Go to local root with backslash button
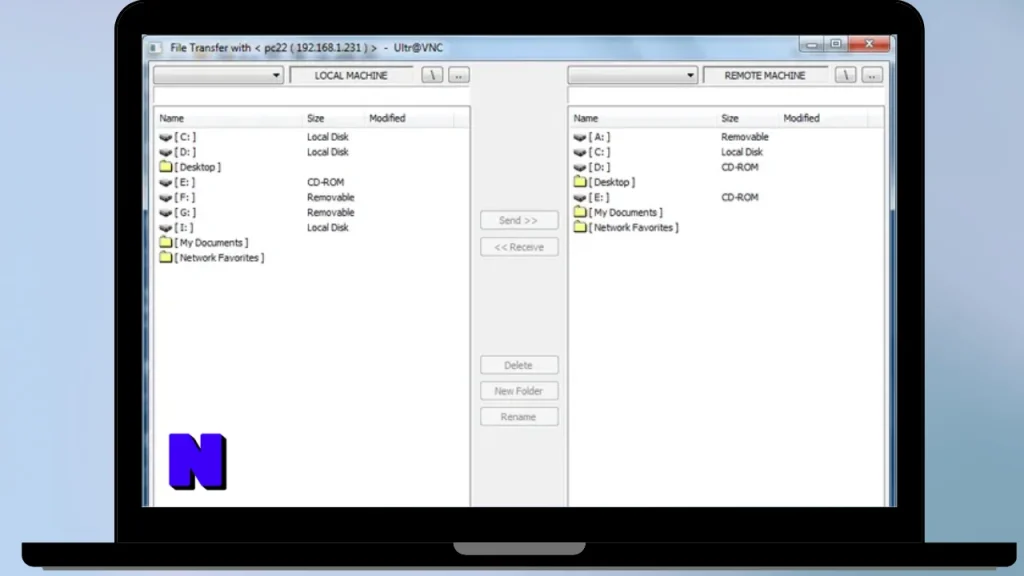 coord(432,75)
